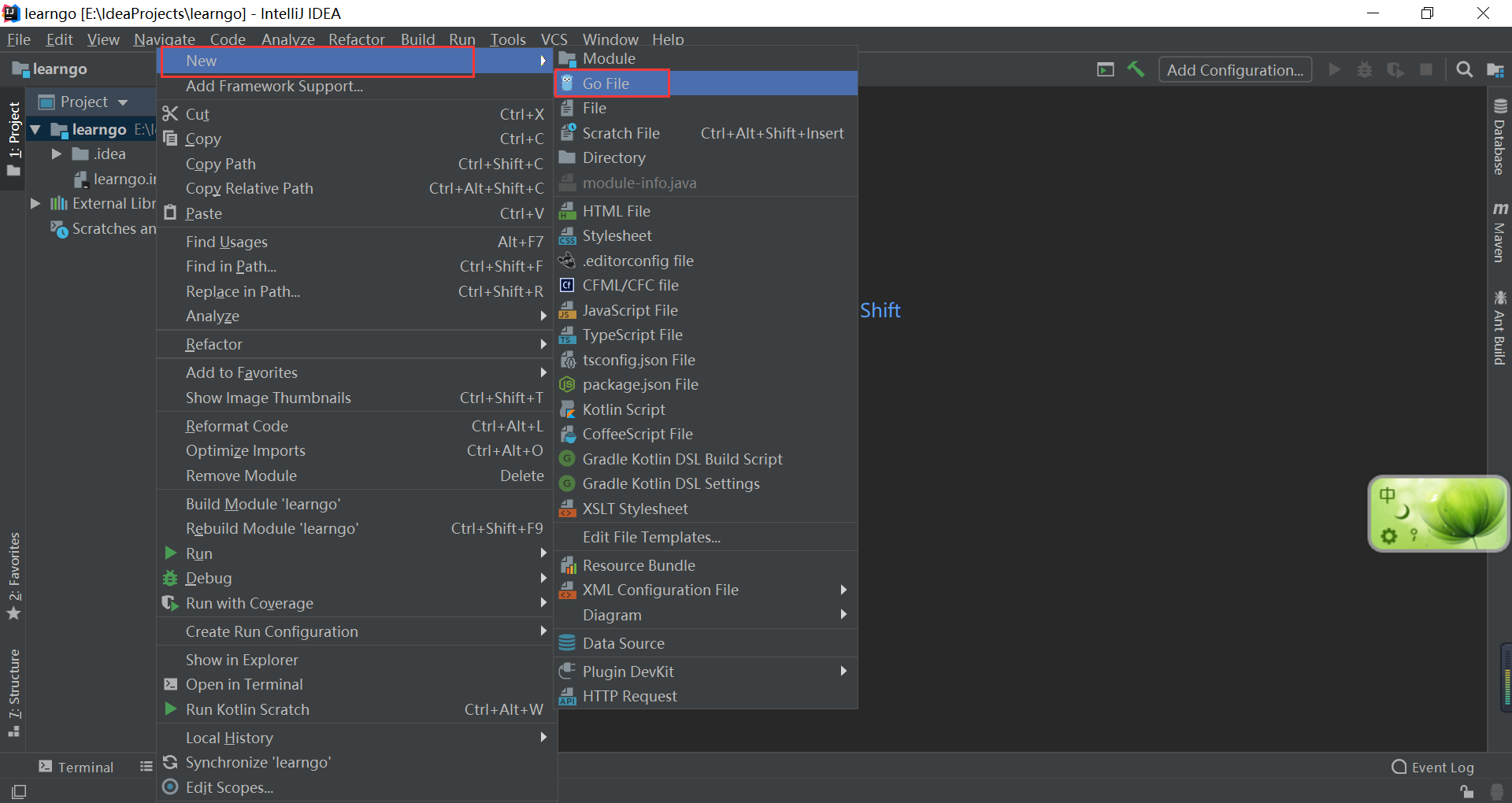
Task: Click the Run with Coverage toolbar icon
Action: (x=1395, y=69)
